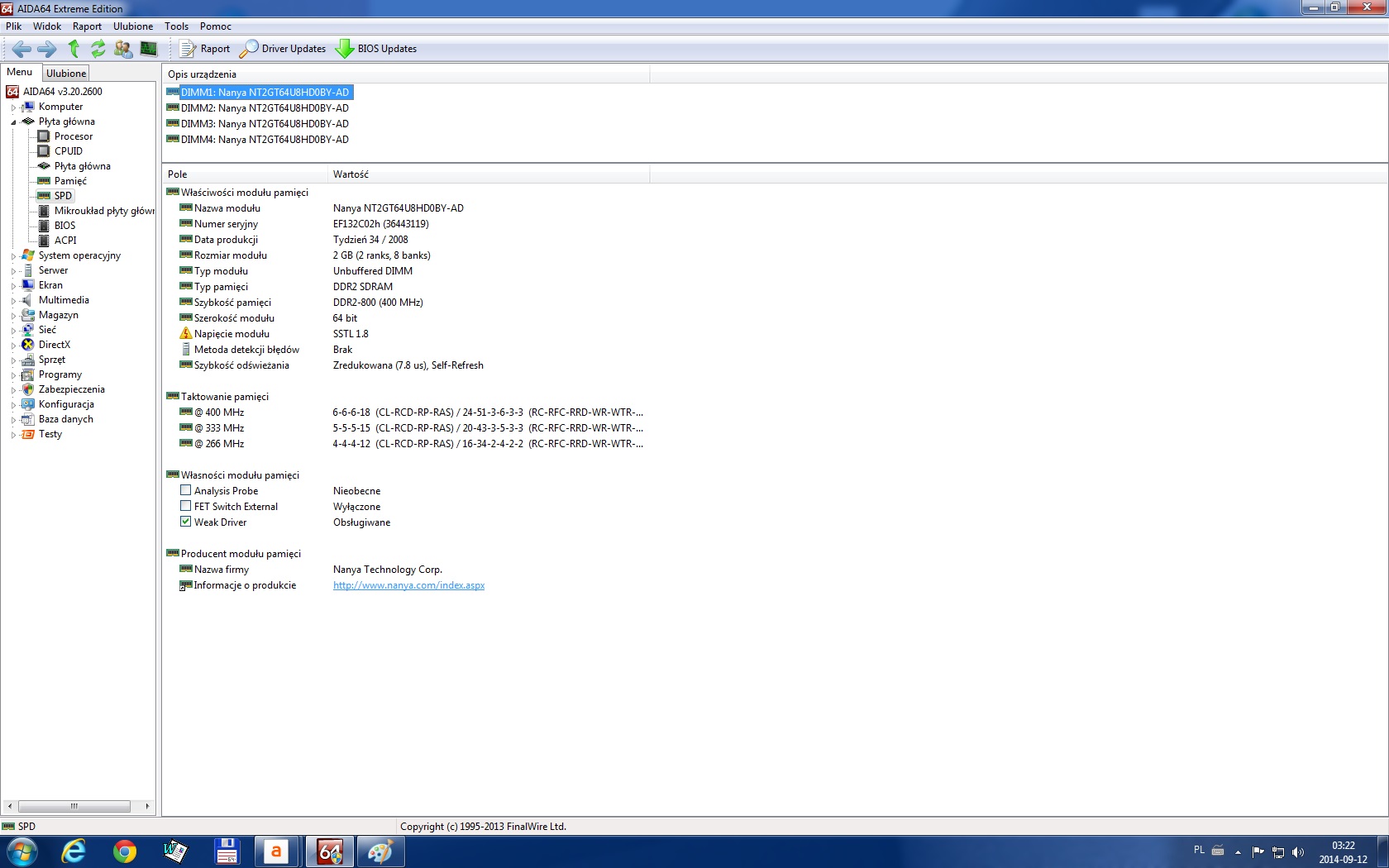The height and width of the screenshot is (868, 1389).
Task: Select the DIMM4 Nanya module row
Action: point(265,140)
